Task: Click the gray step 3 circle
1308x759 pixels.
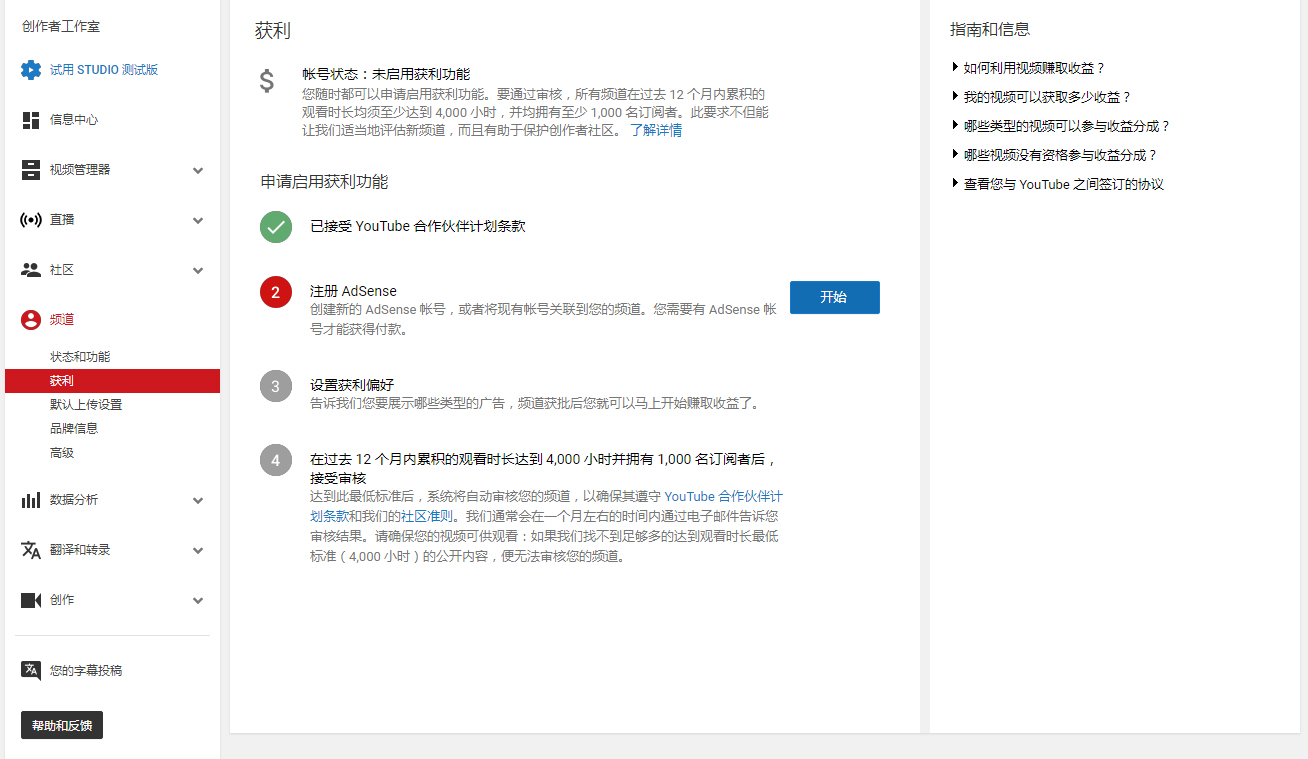Action: point(276,386)
